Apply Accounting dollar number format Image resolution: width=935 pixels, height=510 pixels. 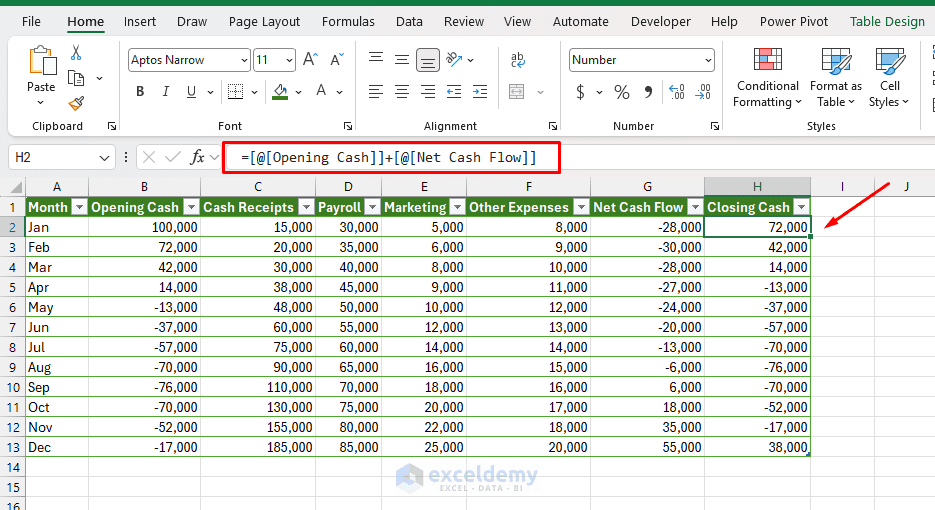pos(580,92)
